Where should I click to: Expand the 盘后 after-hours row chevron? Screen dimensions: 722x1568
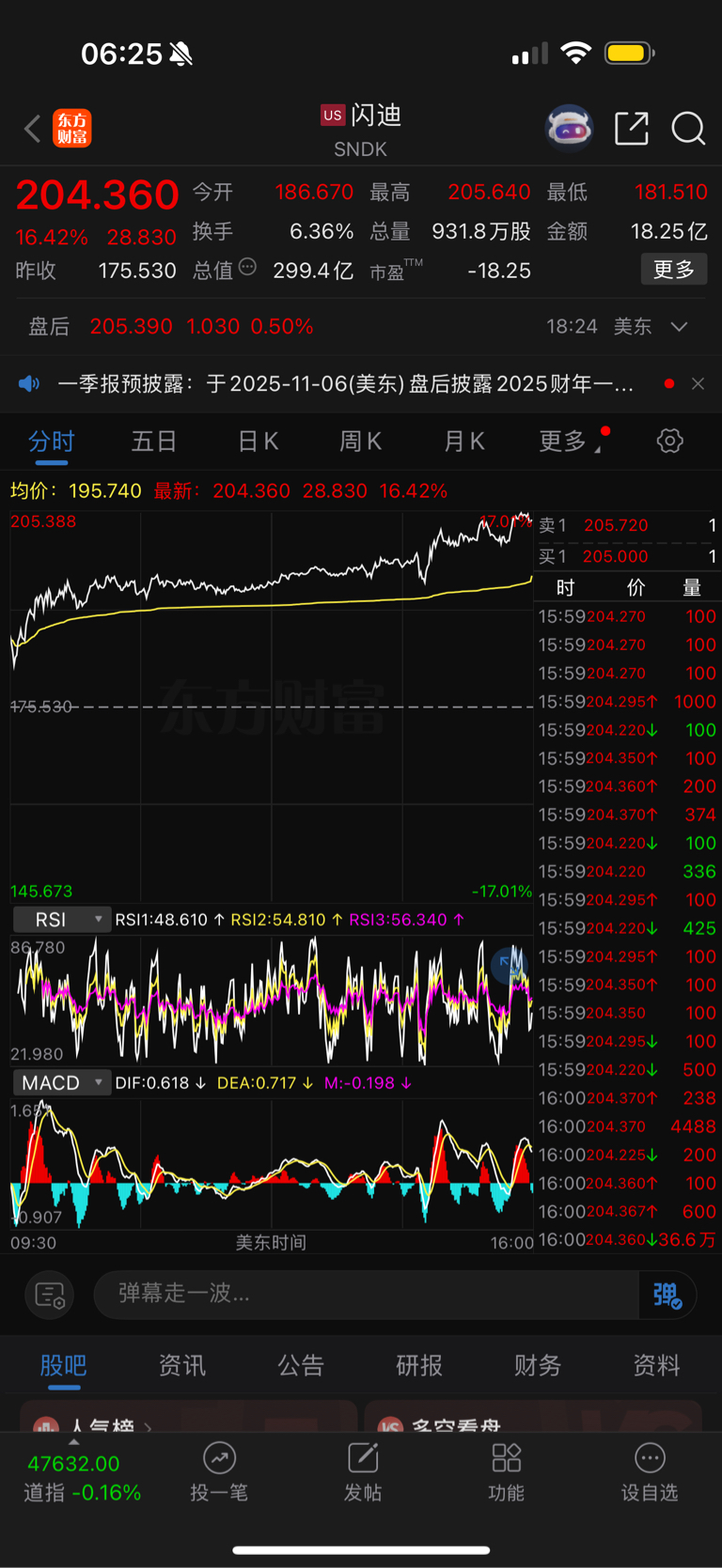click(679, 326)
